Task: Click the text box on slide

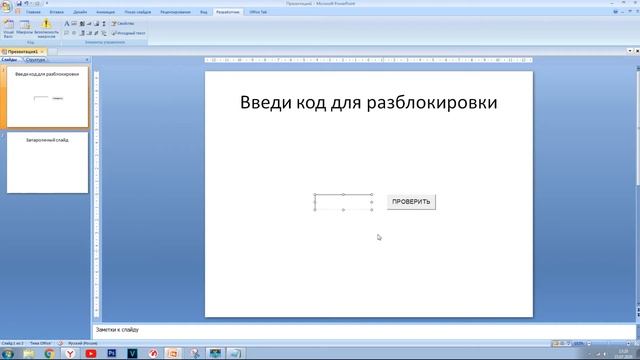Action: 343,202
